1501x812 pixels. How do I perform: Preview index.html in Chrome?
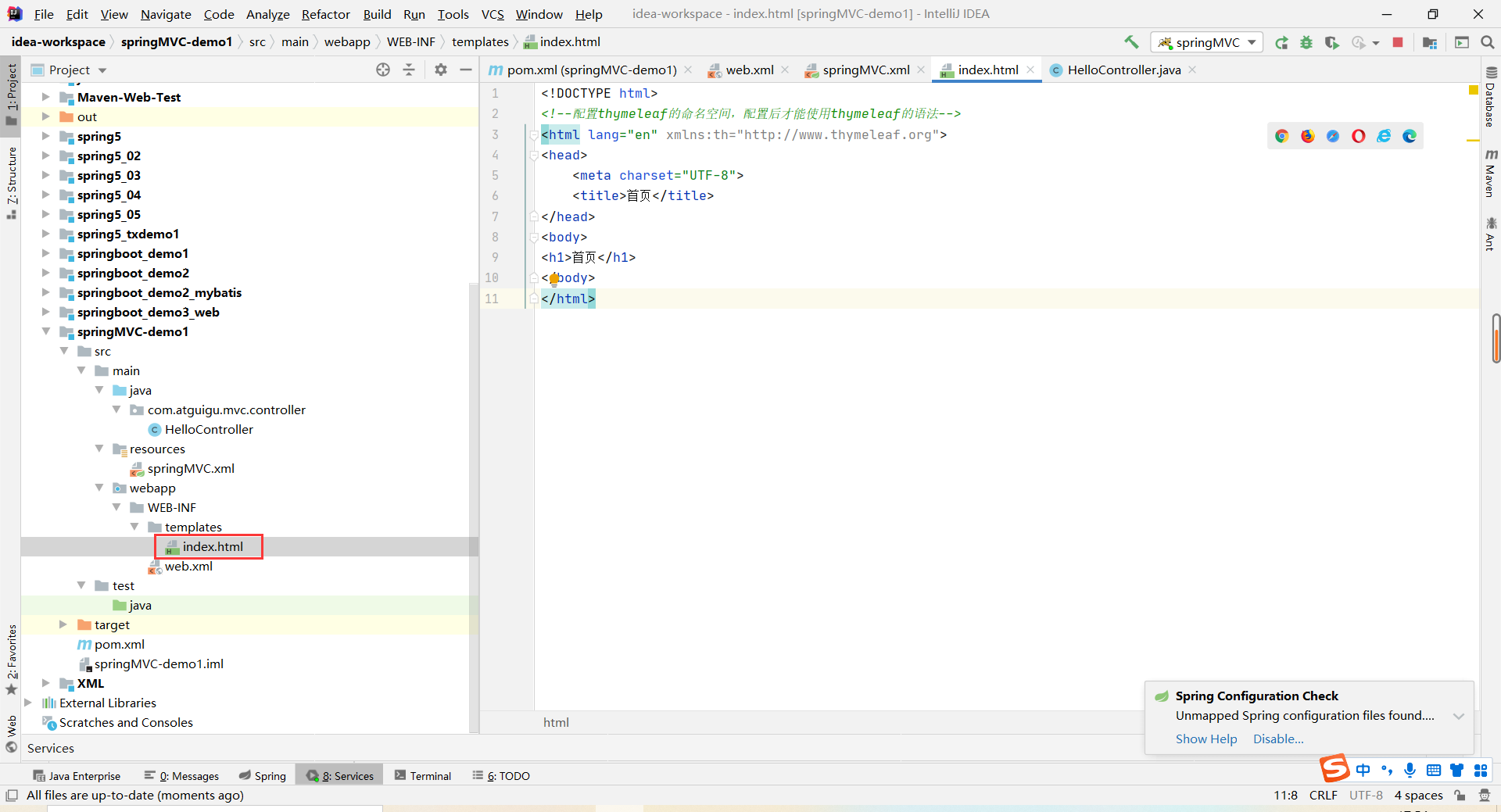(1281, 136)
